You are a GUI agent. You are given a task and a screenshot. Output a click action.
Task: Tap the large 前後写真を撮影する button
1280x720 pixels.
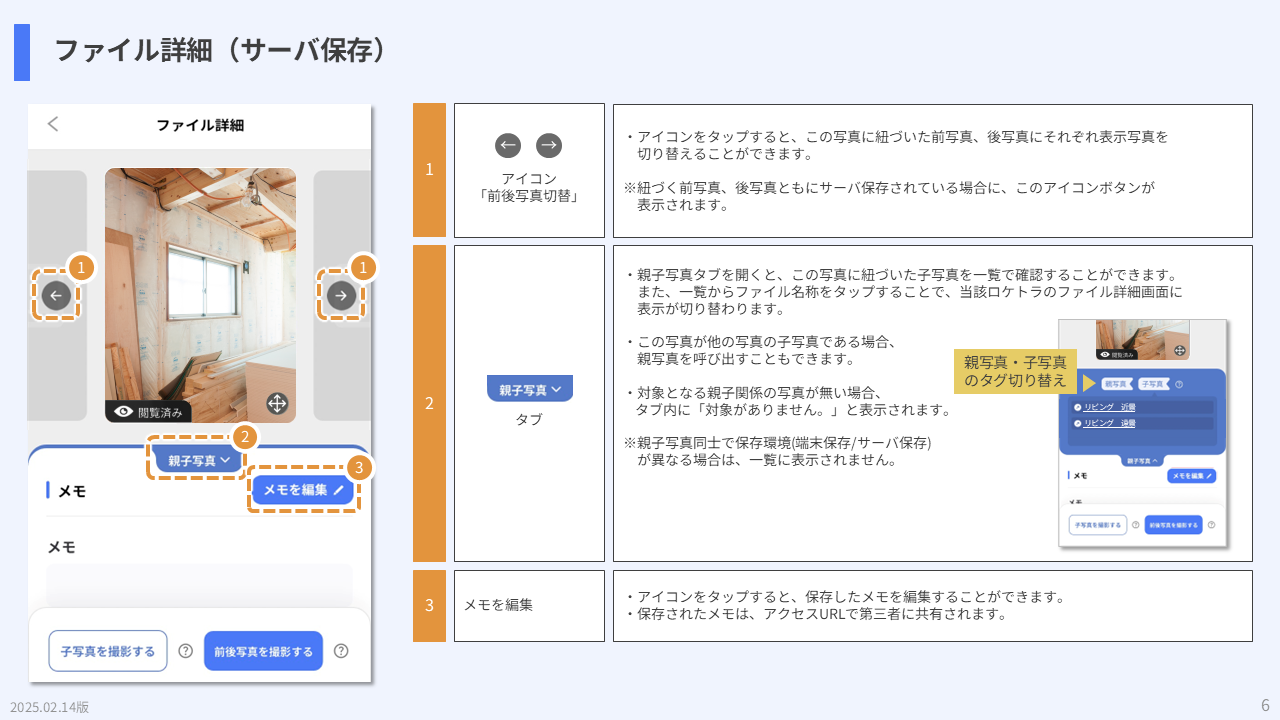point(263,651)
